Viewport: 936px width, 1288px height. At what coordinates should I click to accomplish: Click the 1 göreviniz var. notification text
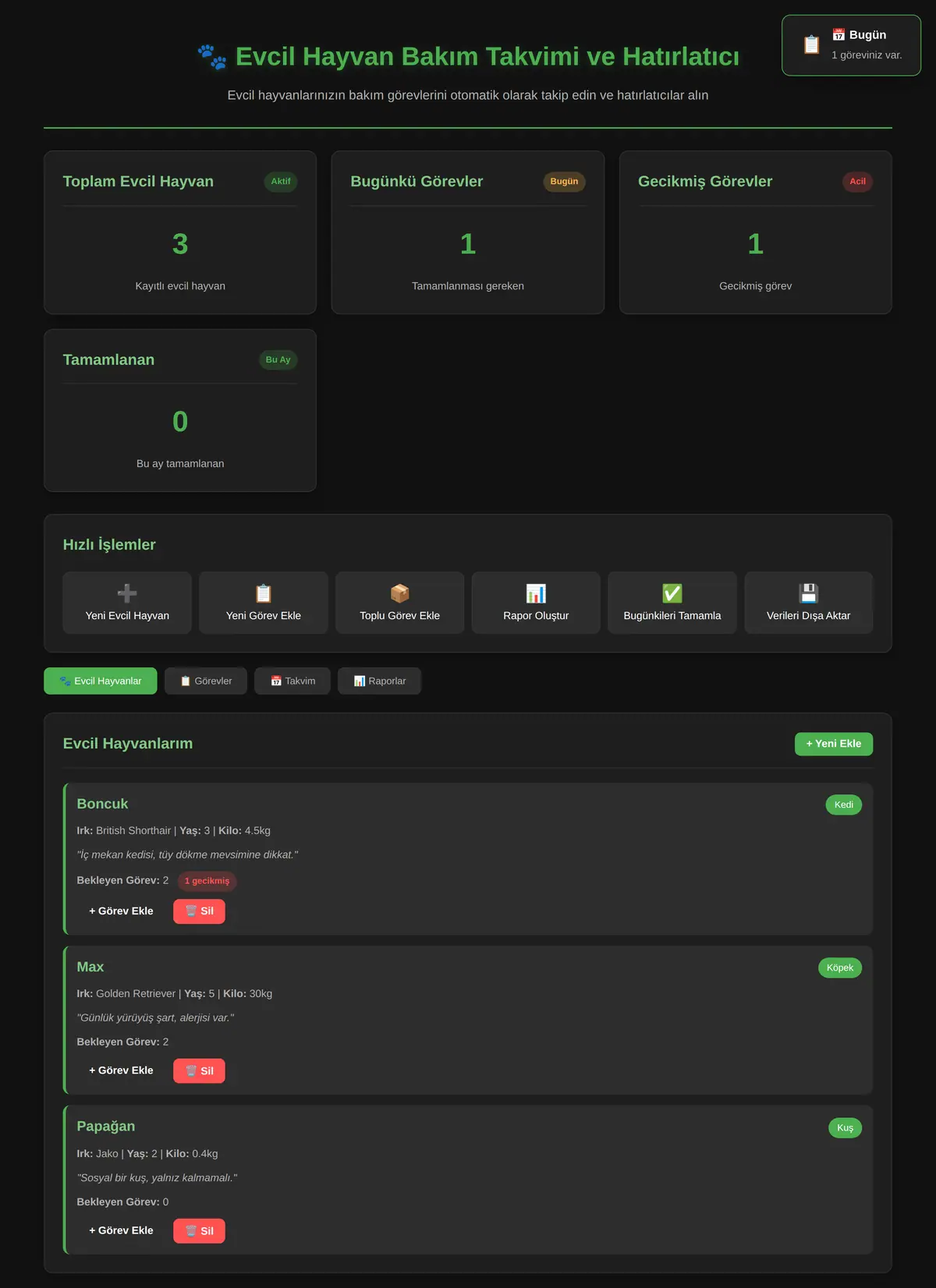tap(867, 55)
